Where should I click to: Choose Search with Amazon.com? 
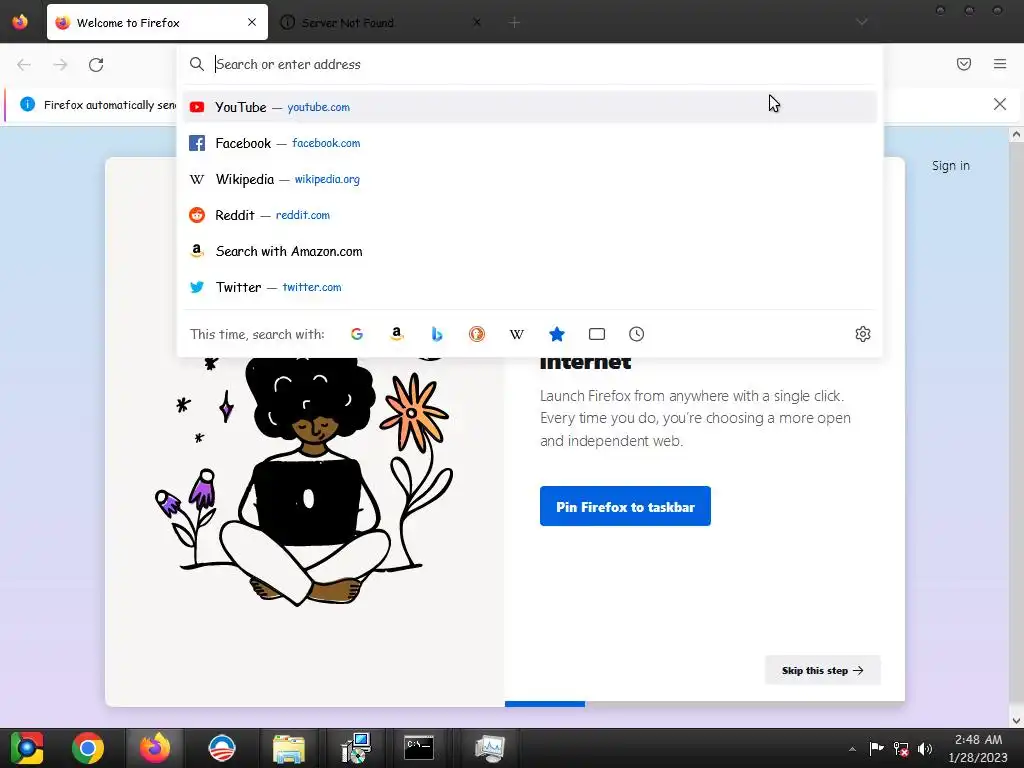point(530,251)
